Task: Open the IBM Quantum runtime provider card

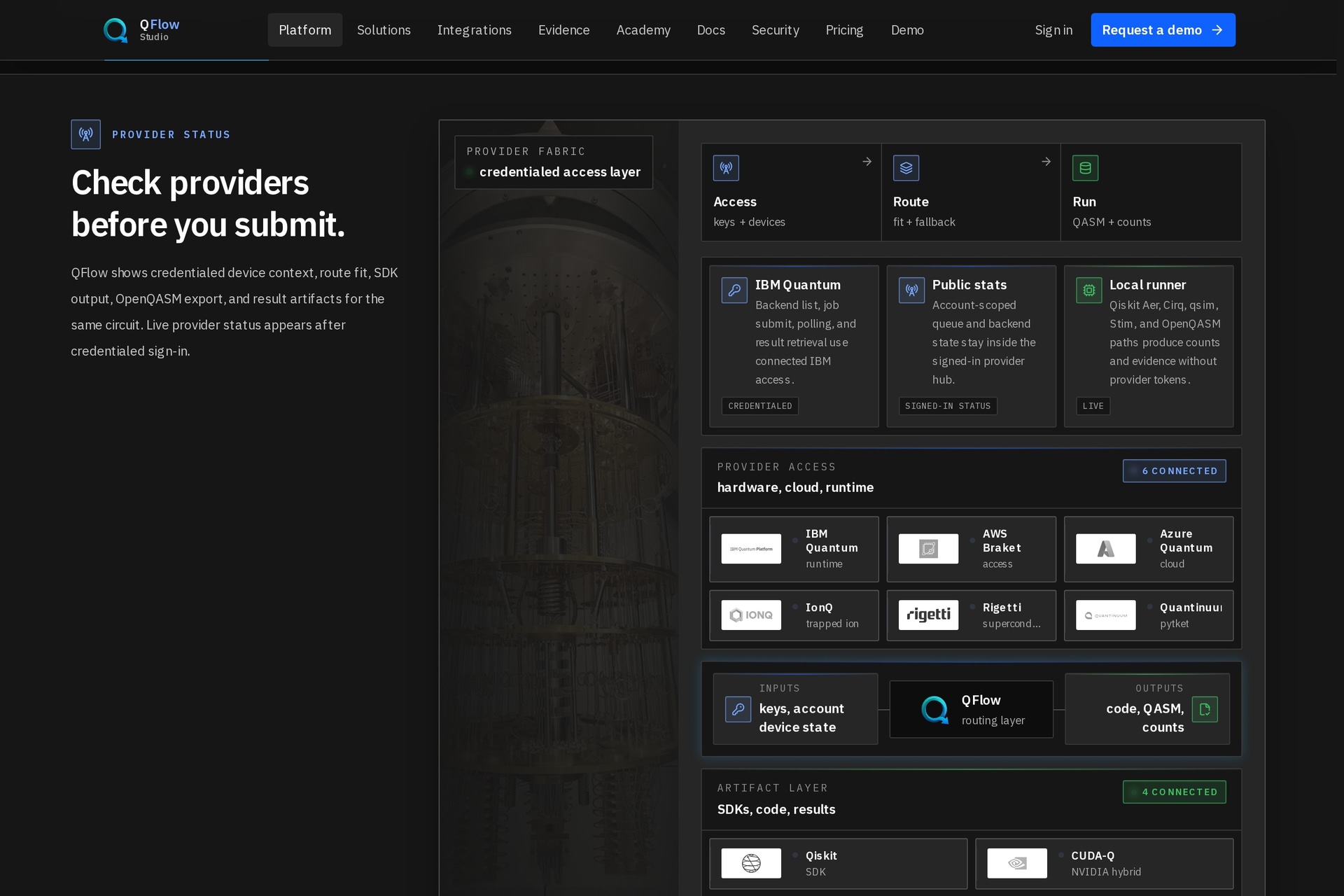Action: pyautogui.click(x=794, y=549)
